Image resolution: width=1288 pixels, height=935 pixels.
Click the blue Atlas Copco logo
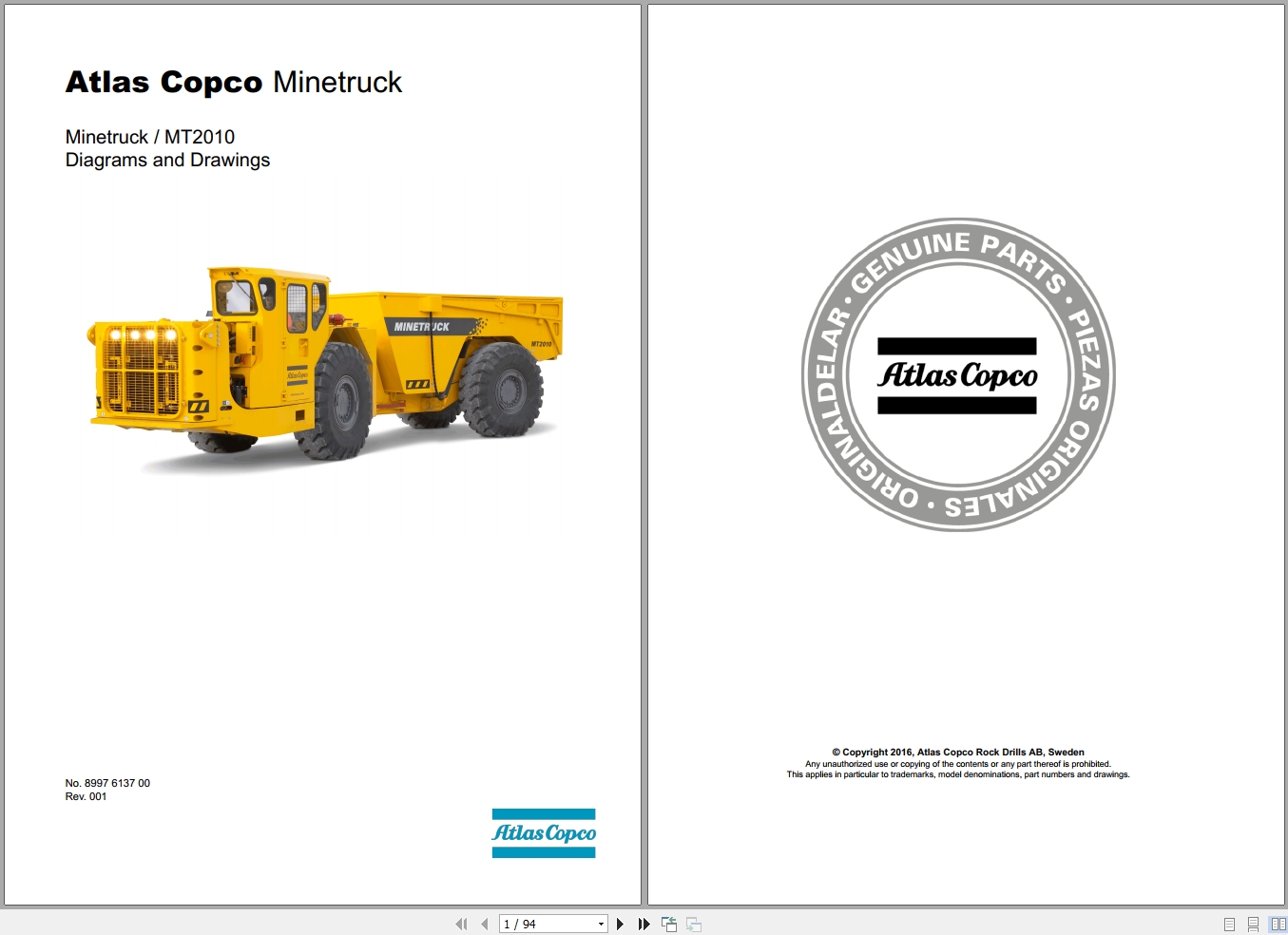pos(543,833)
